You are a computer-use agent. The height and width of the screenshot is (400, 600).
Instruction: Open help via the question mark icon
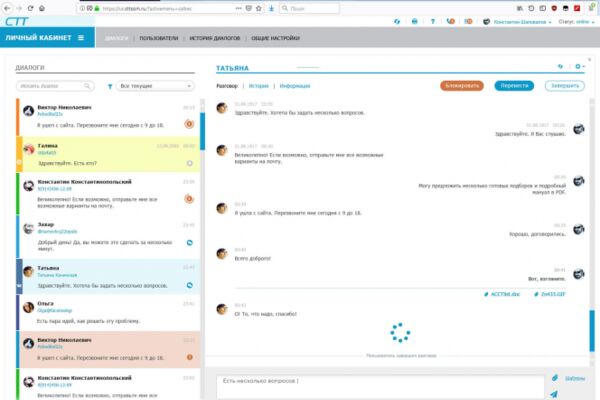pyautogui.click(x=432, y=21)
